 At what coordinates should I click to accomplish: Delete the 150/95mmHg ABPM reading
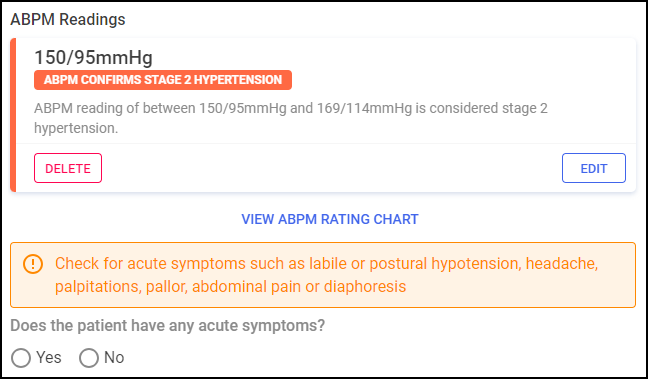pos(68,168)
